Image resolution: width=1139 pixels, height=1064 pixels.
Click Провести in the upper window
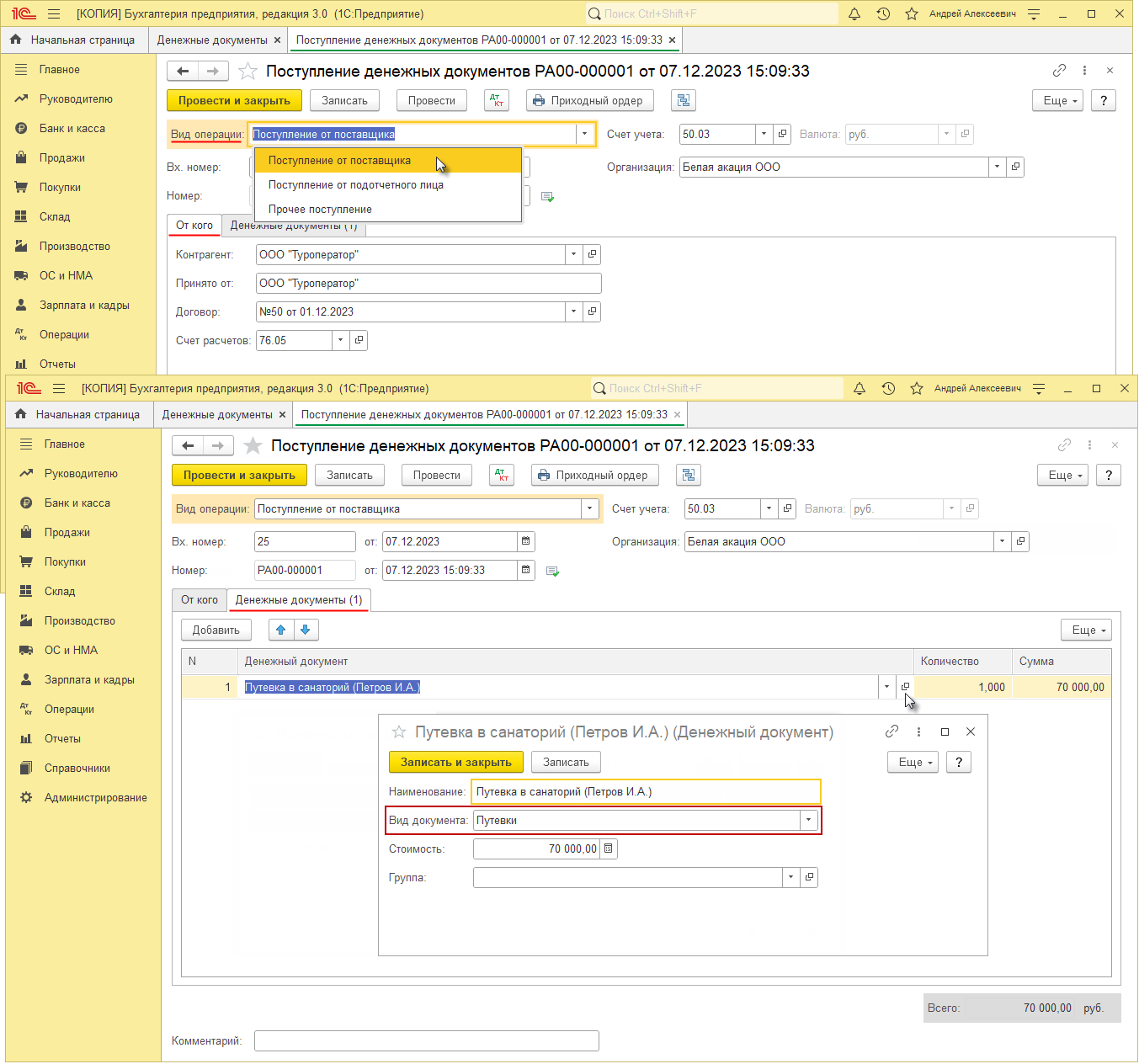432,100
